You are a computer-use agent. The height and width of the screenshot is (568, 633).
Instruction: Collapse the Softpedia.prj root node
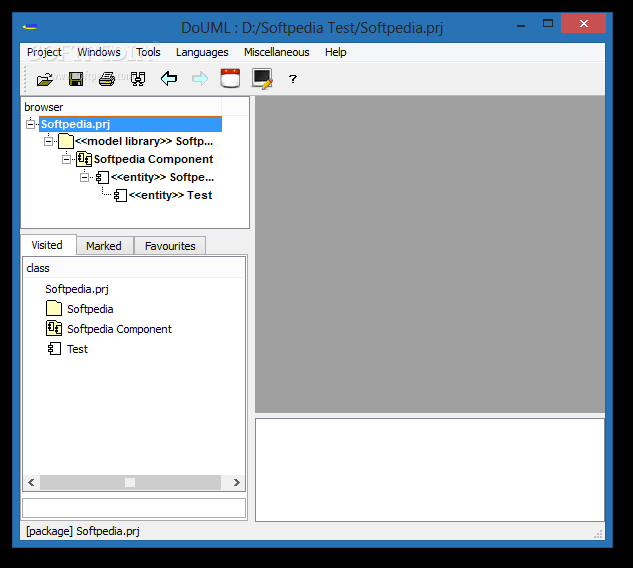(30, 124)
